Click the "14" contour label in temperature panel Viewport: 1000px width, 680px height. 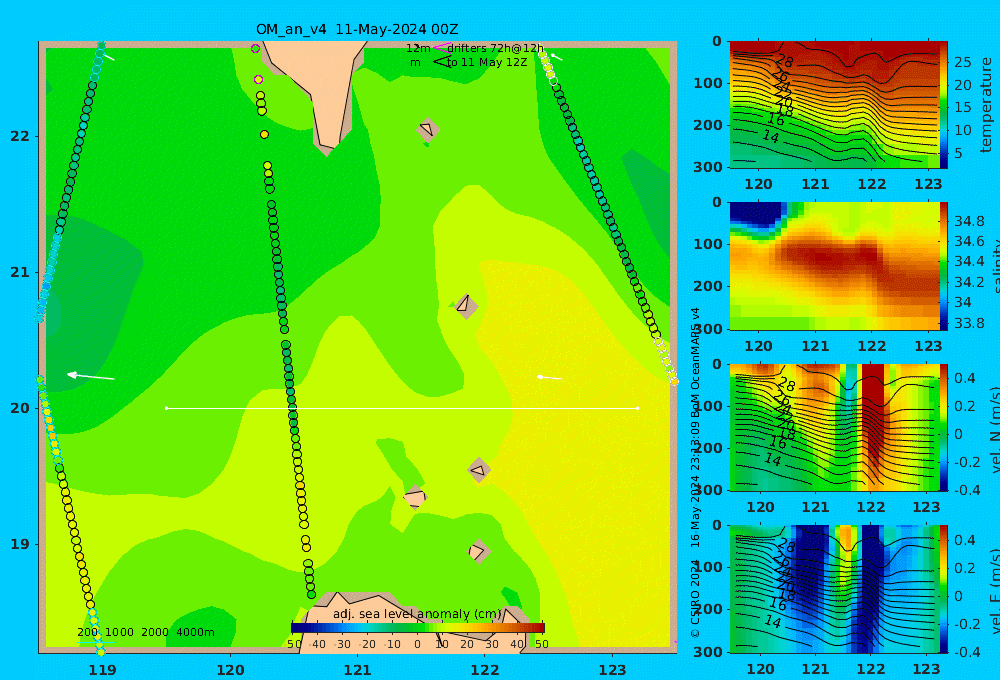(x=770, y=136)
